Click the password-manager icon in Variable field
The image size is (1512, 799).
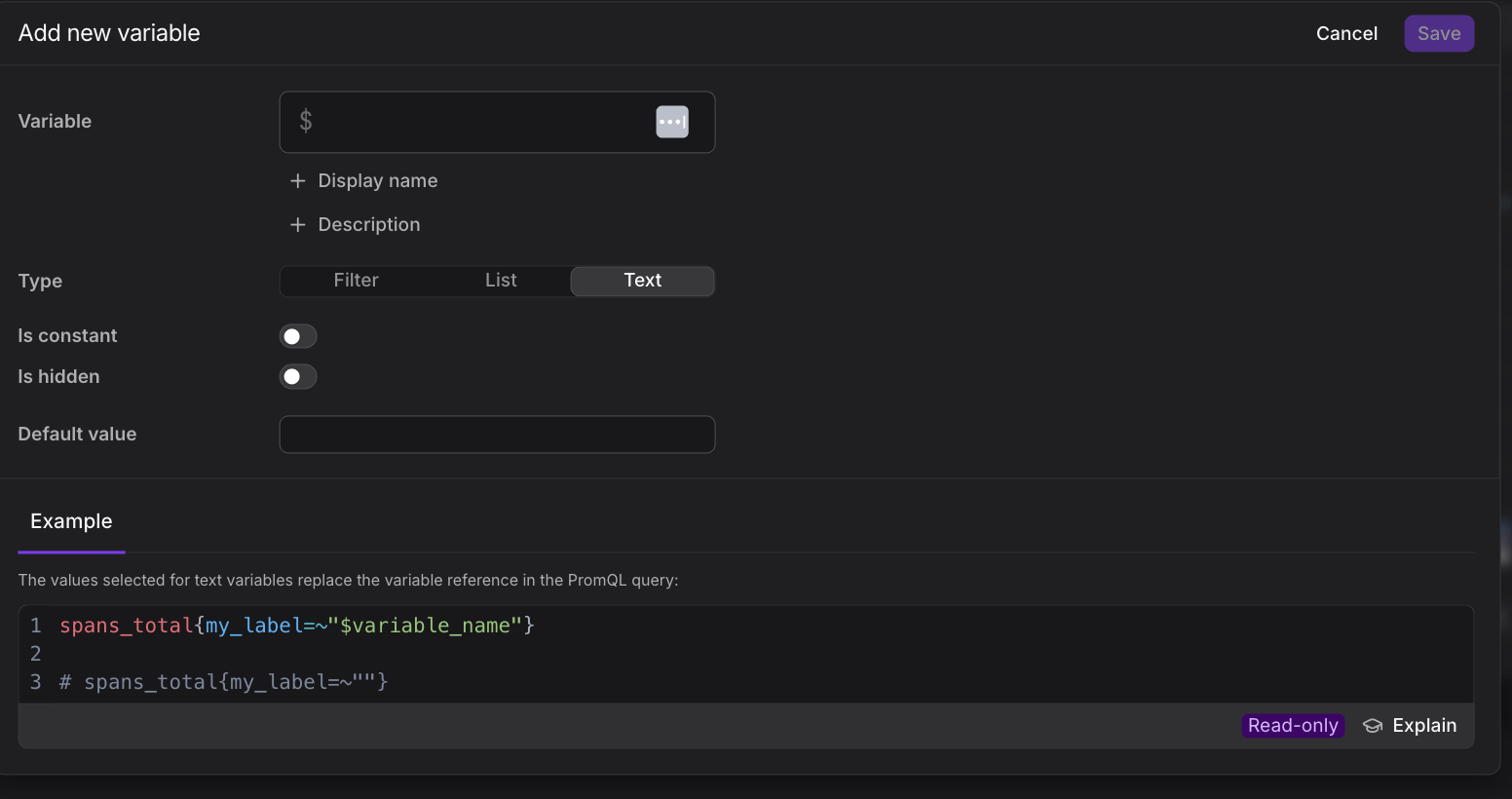tap(672, 122)
